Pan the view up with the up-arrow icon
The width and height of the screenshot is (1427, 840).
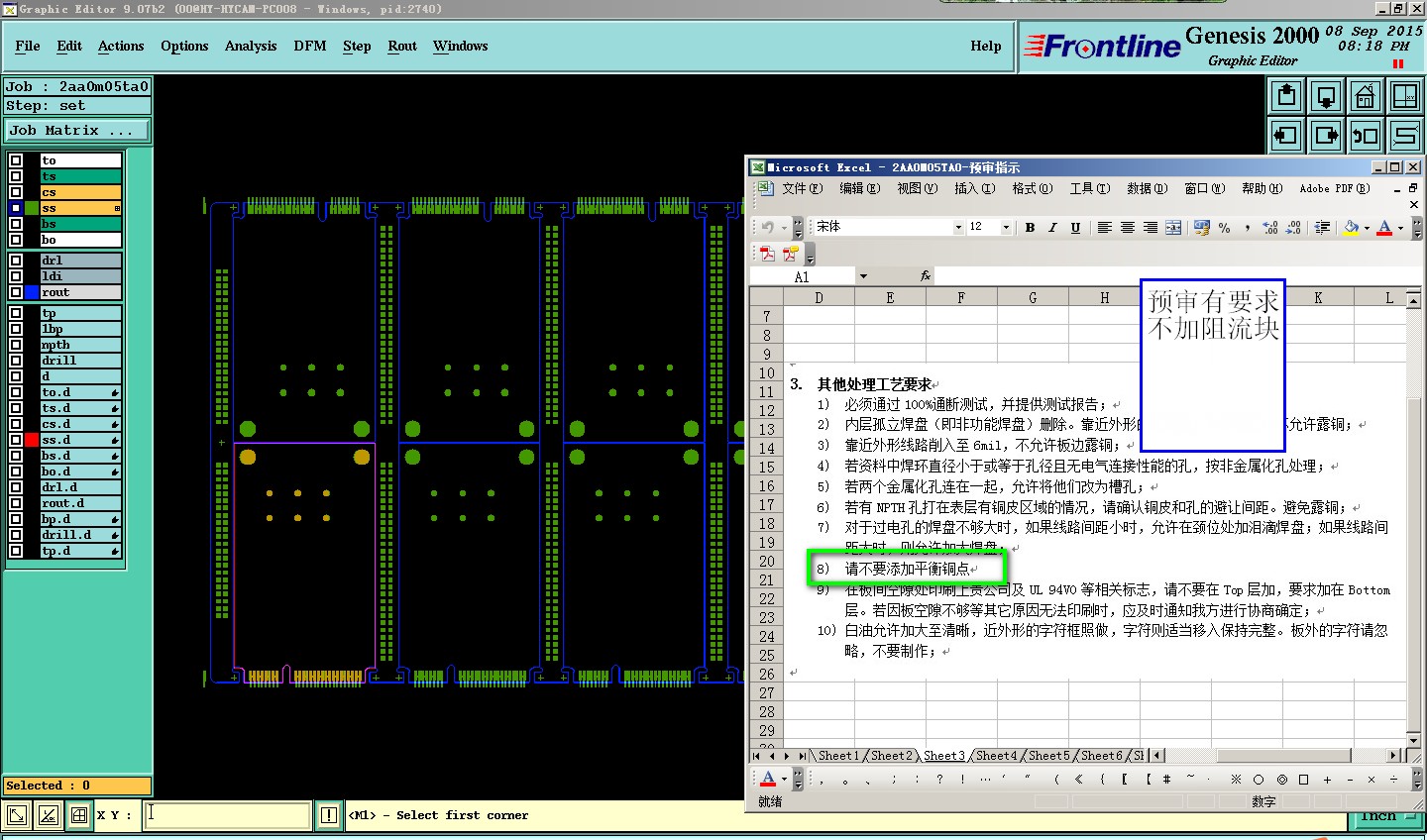[x=1286, y=96]
